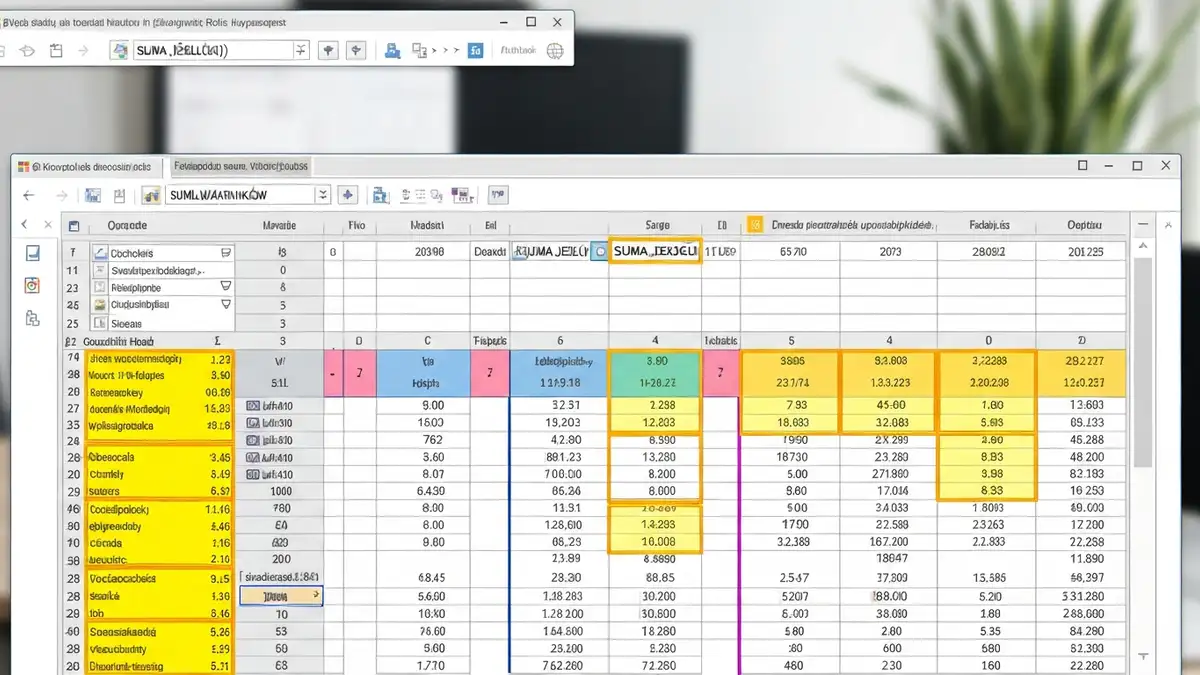Image resolution: width=1200 pixels, height=675 pixels.
Task: Select the Svavlatpexibdskiagst row
Action: coord(163,270)
